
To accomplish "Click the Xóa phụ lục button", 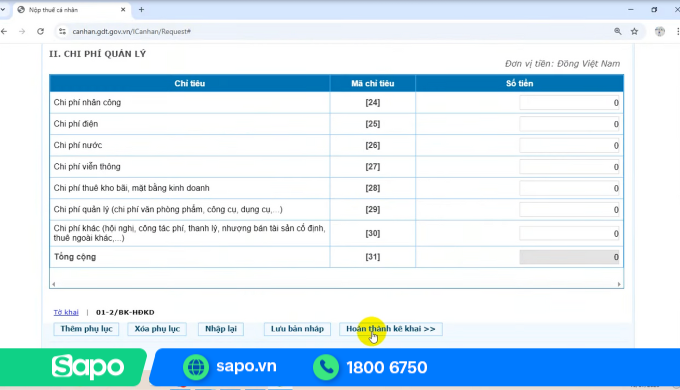I will point(157,329).
